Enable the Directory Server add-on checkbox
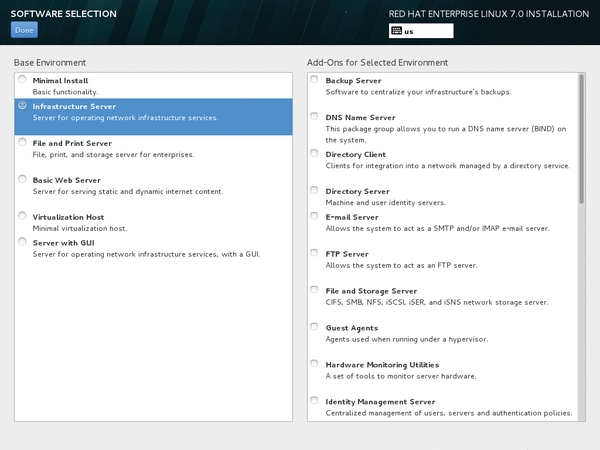Viewport: 600px width, 450px height. pos(314,190)
